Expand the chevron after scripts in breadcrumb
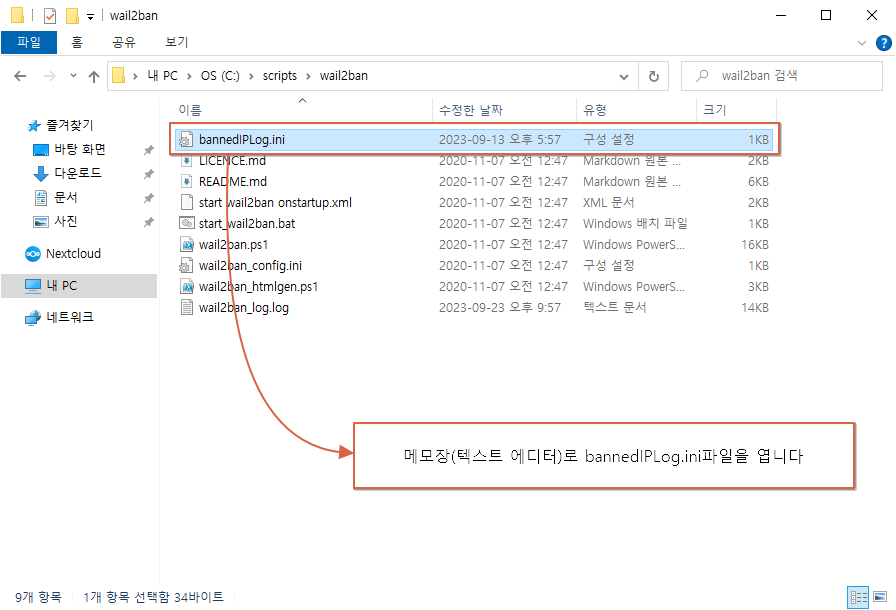 click(x=308, y=77)
